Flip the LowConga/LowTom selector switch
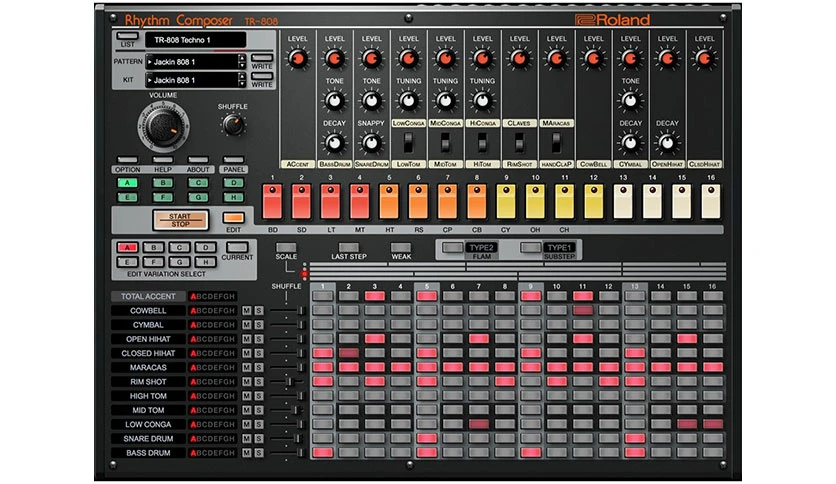 [408, 143]
